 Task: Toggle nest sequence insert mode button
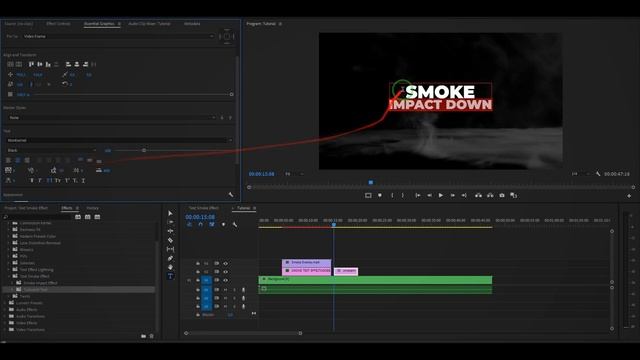[189, 224]
